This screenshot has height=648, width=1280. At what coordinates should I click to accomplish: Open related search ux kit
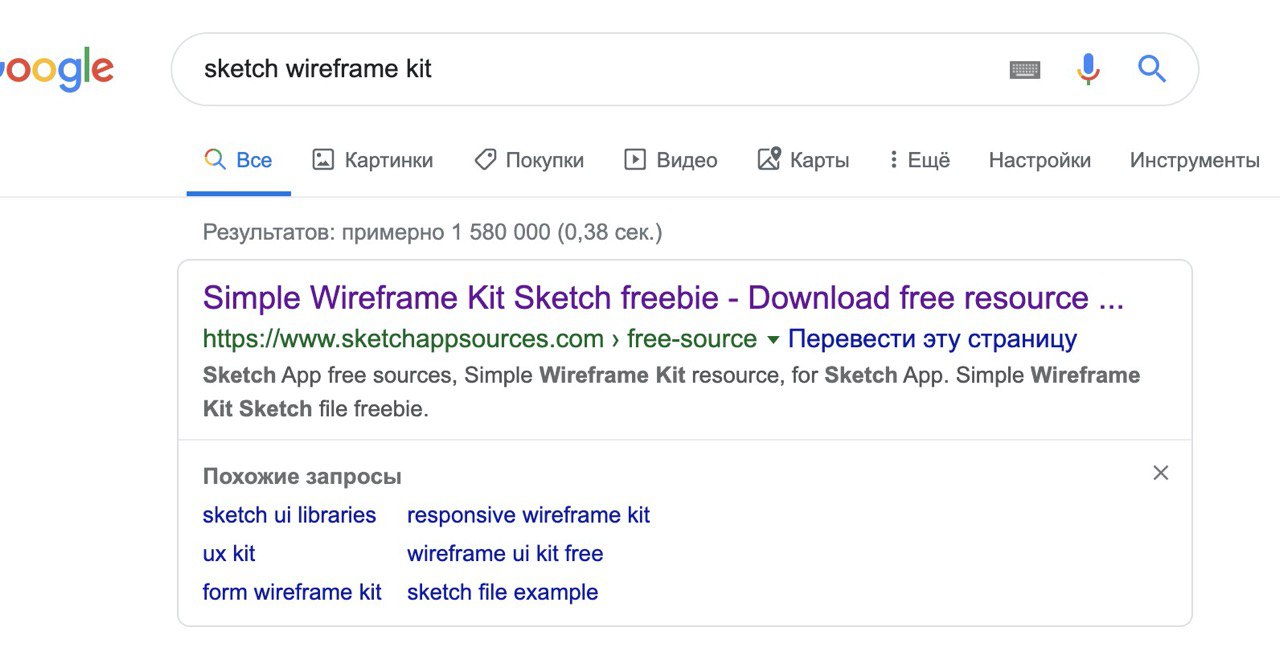point(229,553)
